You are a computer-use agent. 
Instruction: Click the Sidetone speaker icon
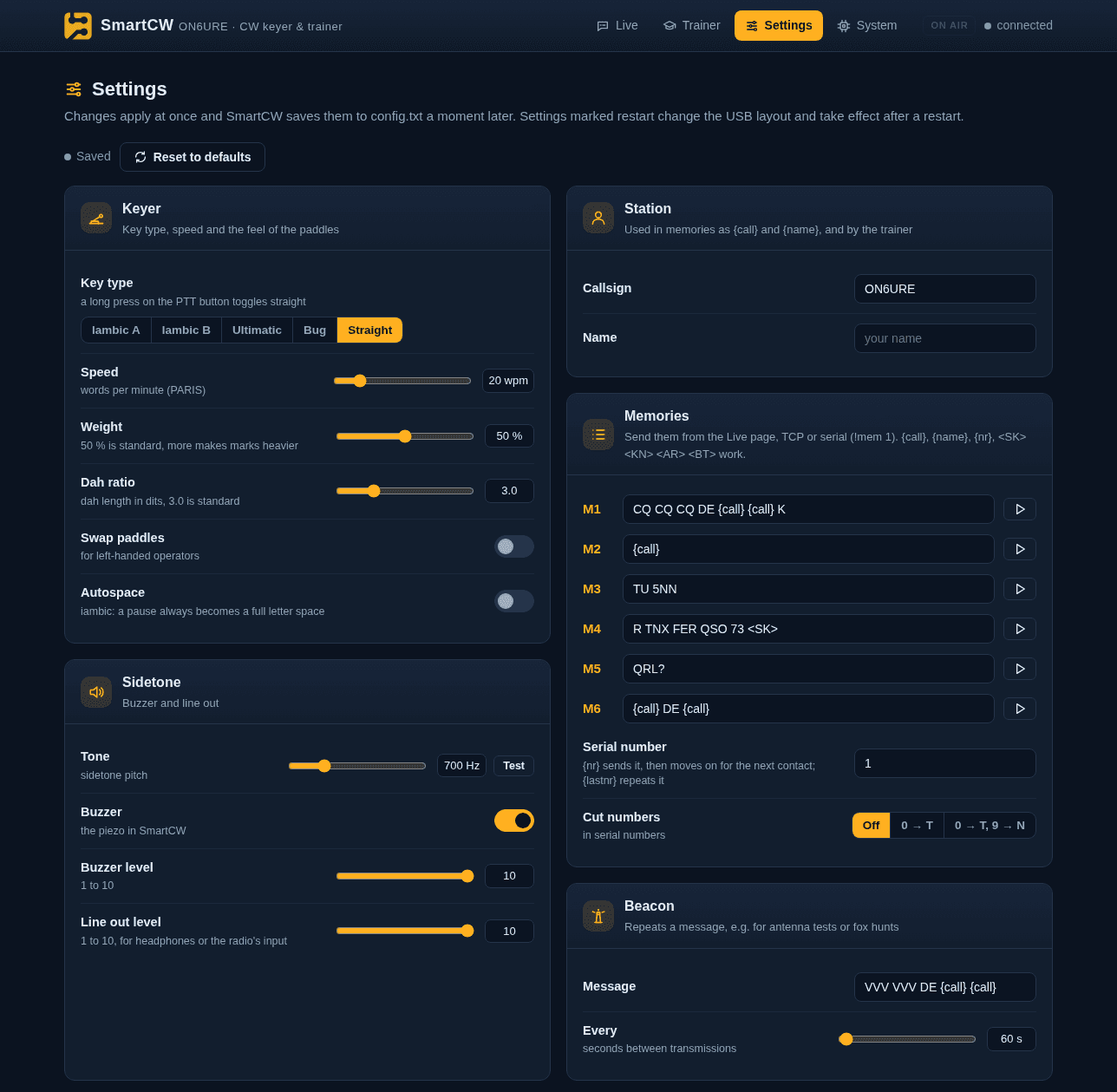(96, 692)
